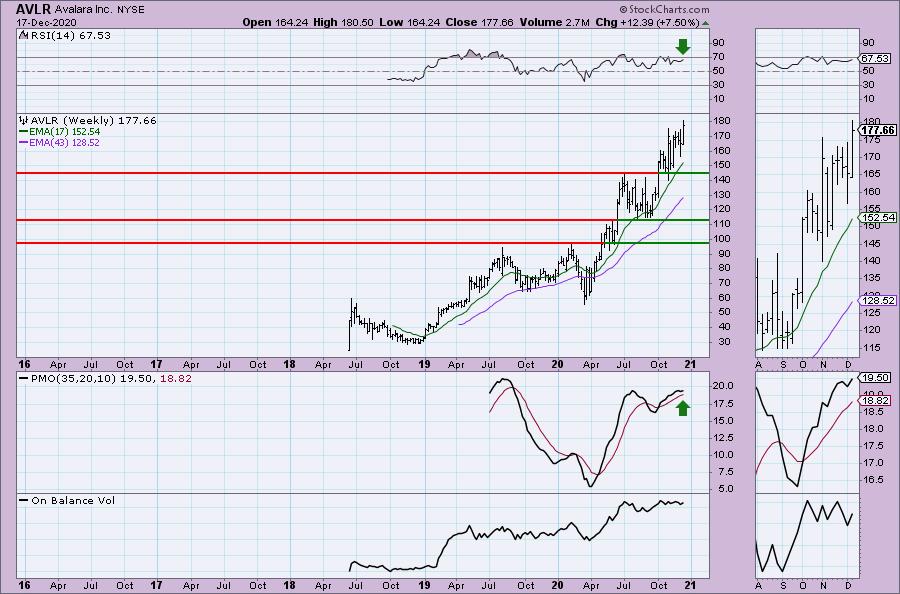Image resolution: width=900 pixels, height=594 pixels.
Task: Select the High 180.50 value
Action: (343, 22)
